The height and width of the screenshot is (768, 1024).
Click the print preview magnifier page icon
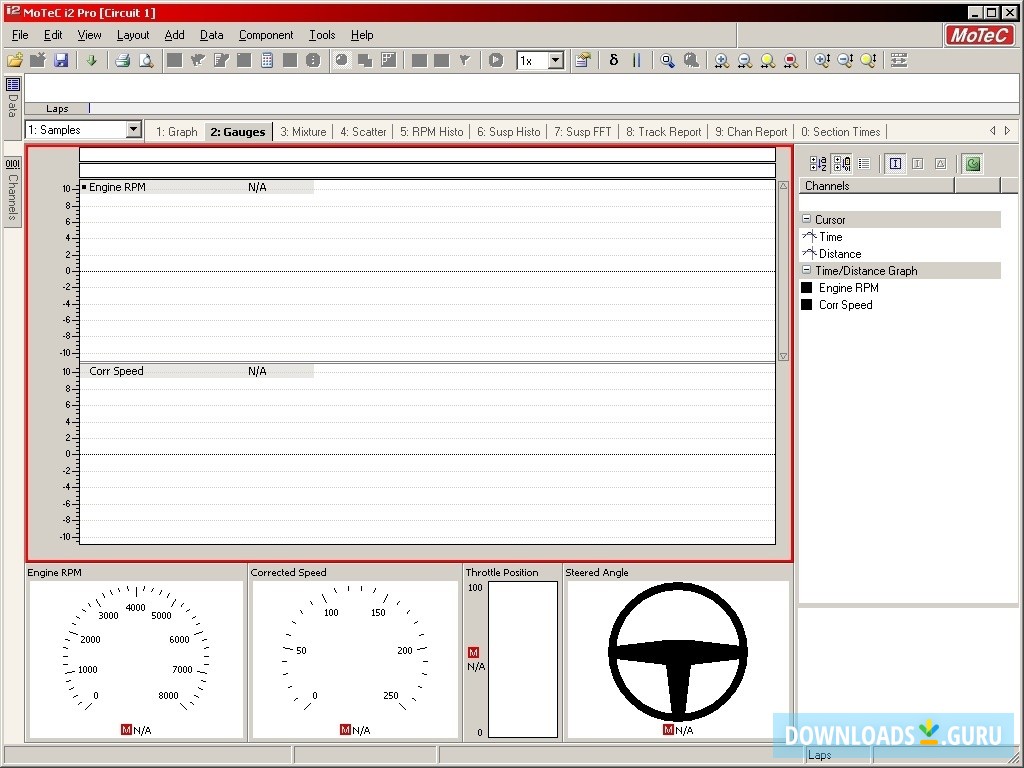[146, 60]
